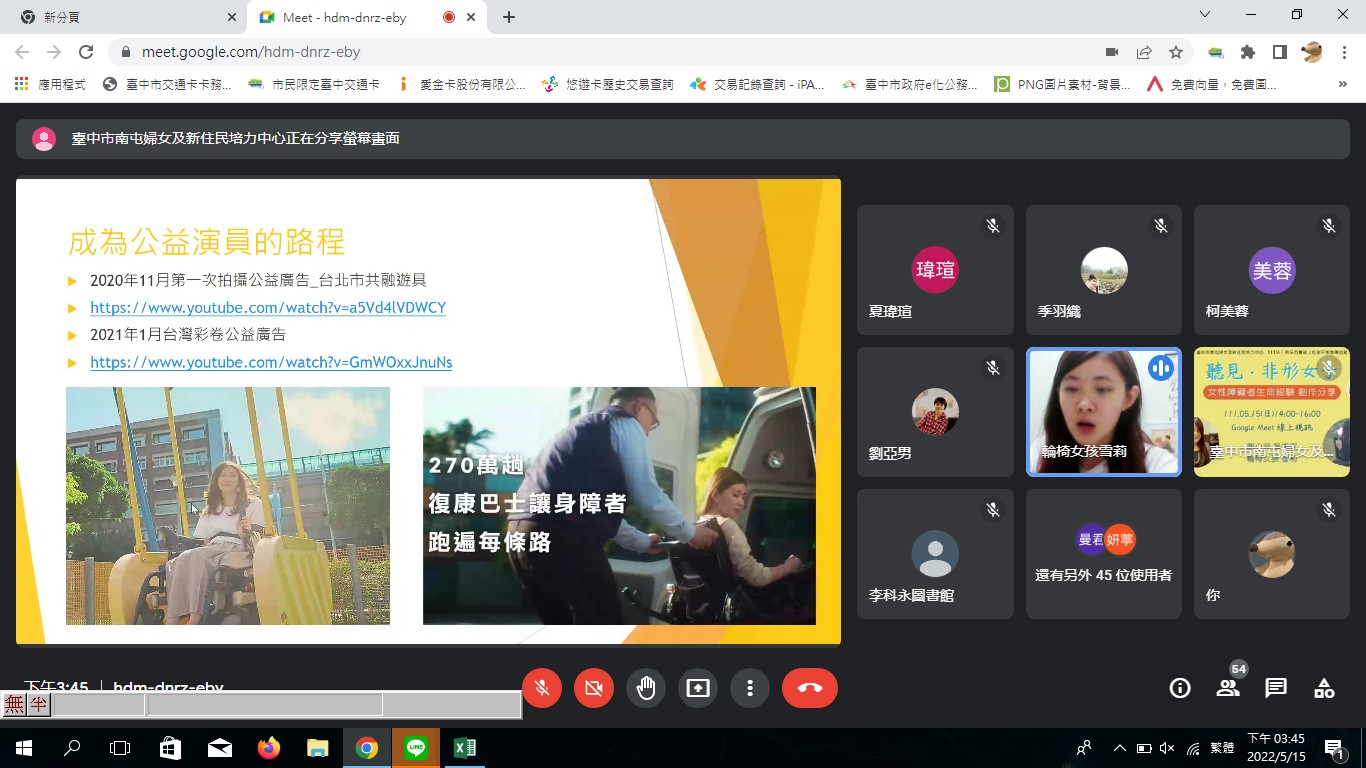Viewport: 1366px width, 768px height.
Task: Click the 輪椅女孩雪莉 video tile
Action: pos(1104,412)
